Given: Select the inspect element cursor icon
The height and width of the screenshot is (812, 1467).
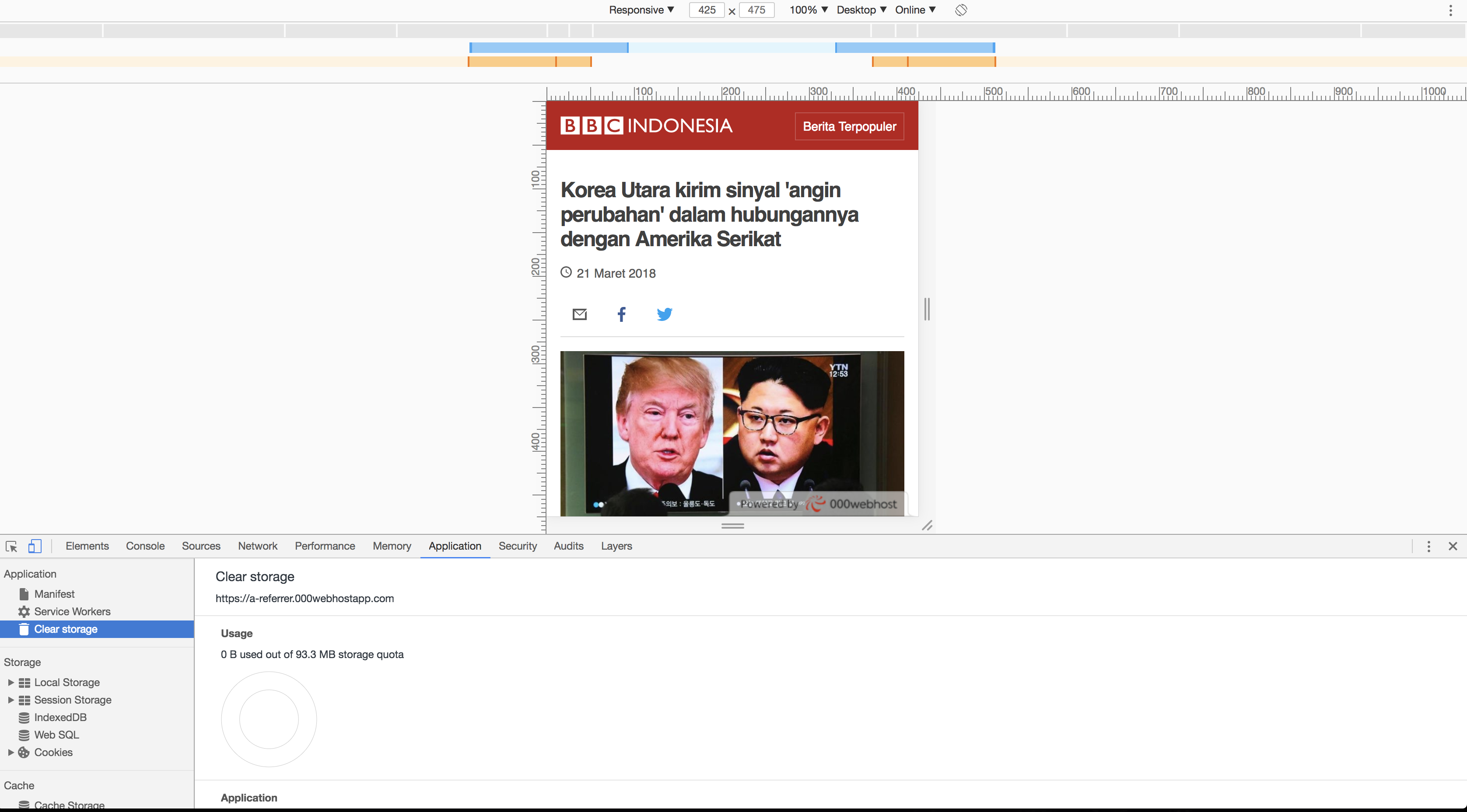Looking at the screenshot, I should click(x=11, y=546).
